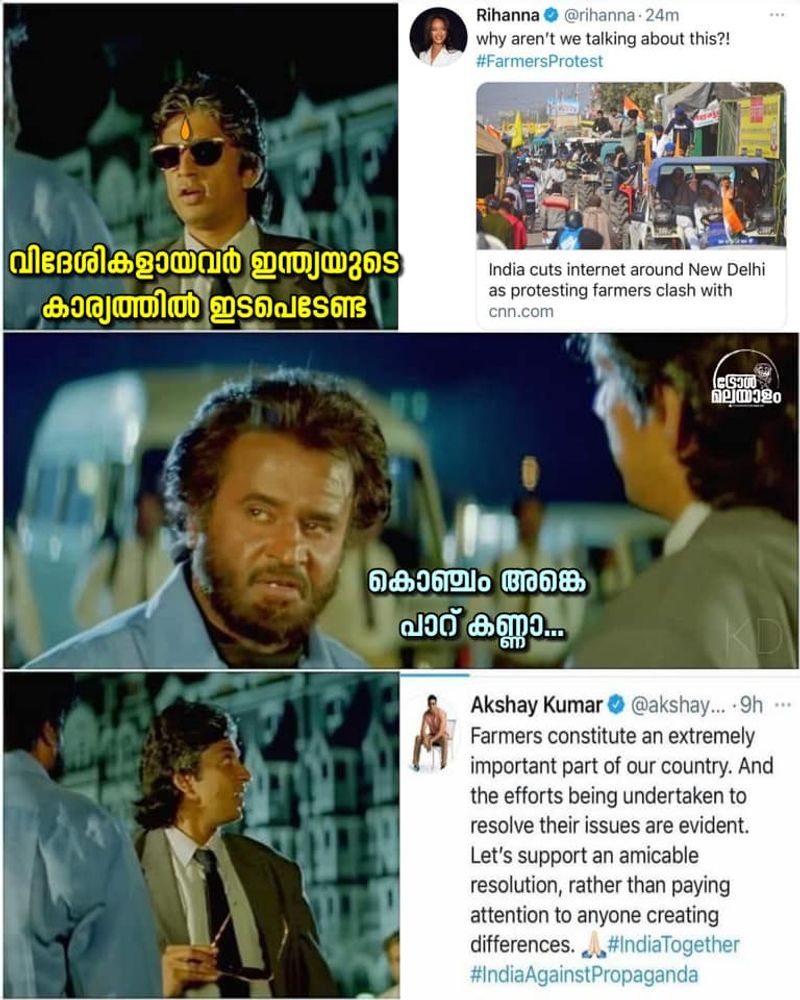Open the Akshay Kumar display name
Viewport: 800px width, 1000px height.
pyautogui.click(x=537, y=705)
